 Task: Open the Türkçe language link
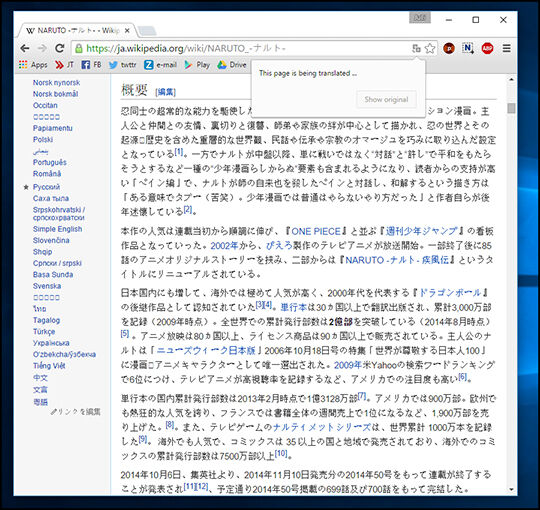(x=44, y=332)
